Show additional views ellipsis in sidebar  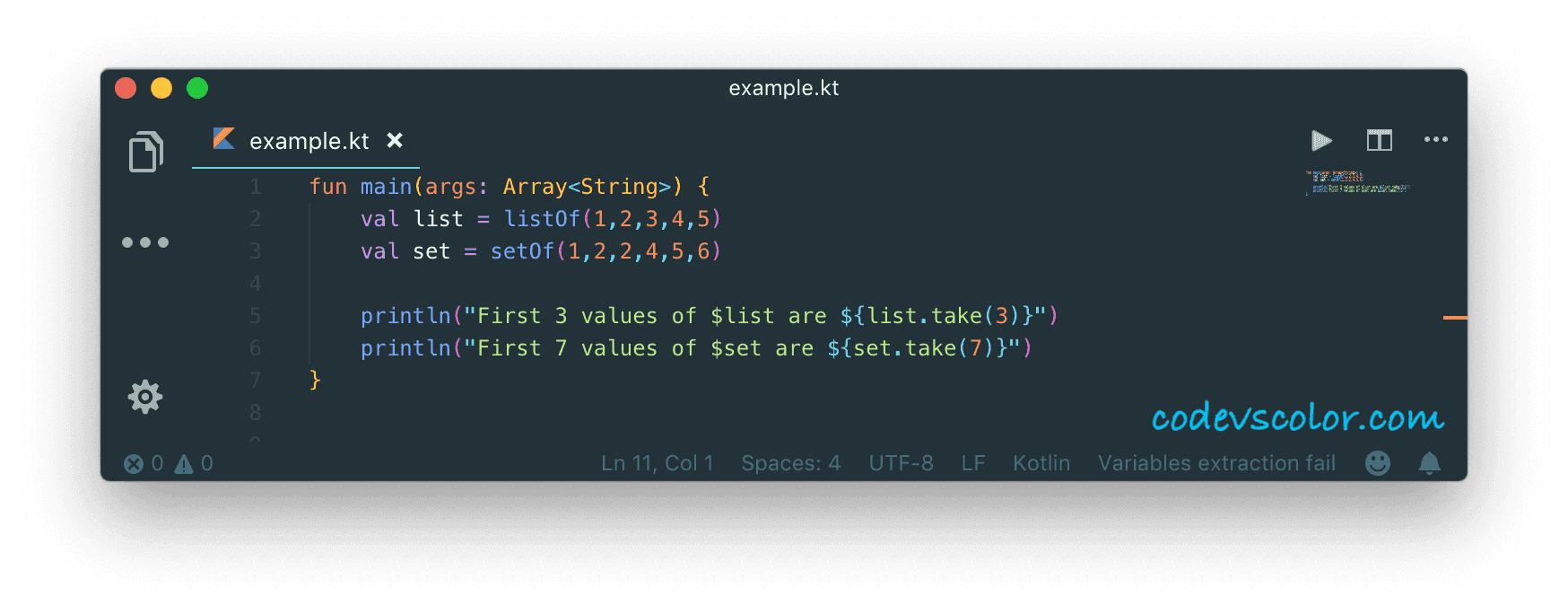[145, 242]
